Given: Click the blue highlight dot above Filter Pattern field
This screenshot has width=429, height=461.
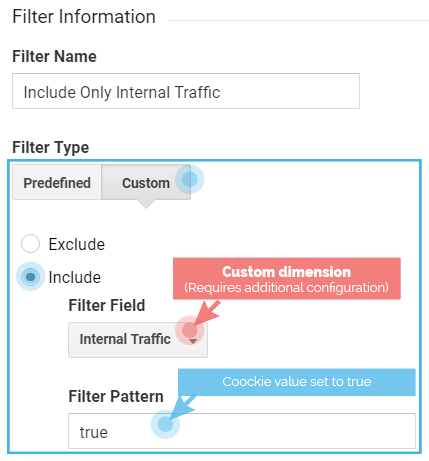Looking at the screenshot, I should [x=165, y=424].
